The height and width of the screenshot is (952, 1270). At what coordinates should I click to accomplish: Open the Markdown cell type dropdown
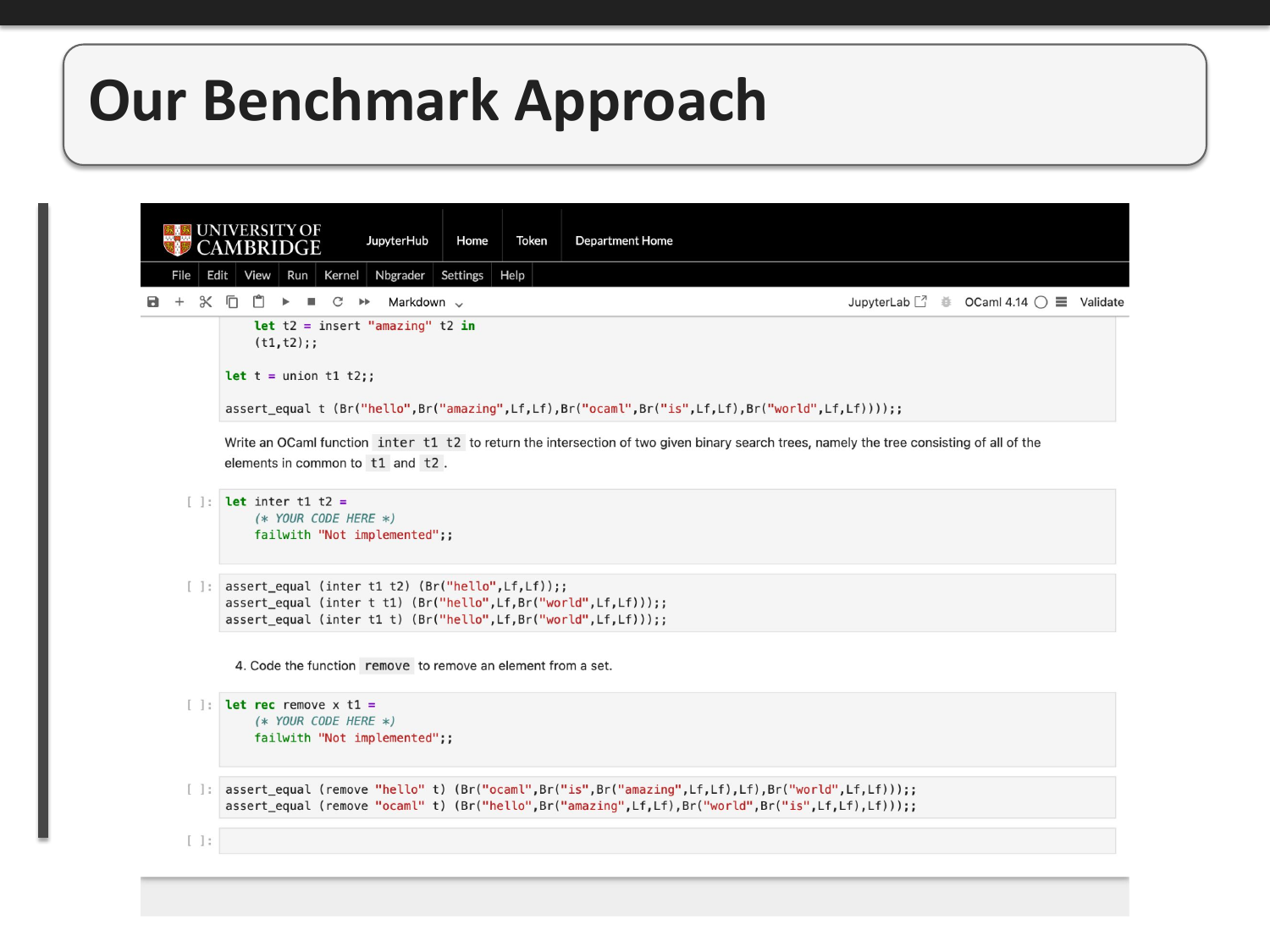pyautogui.click(x=425, y=303)
